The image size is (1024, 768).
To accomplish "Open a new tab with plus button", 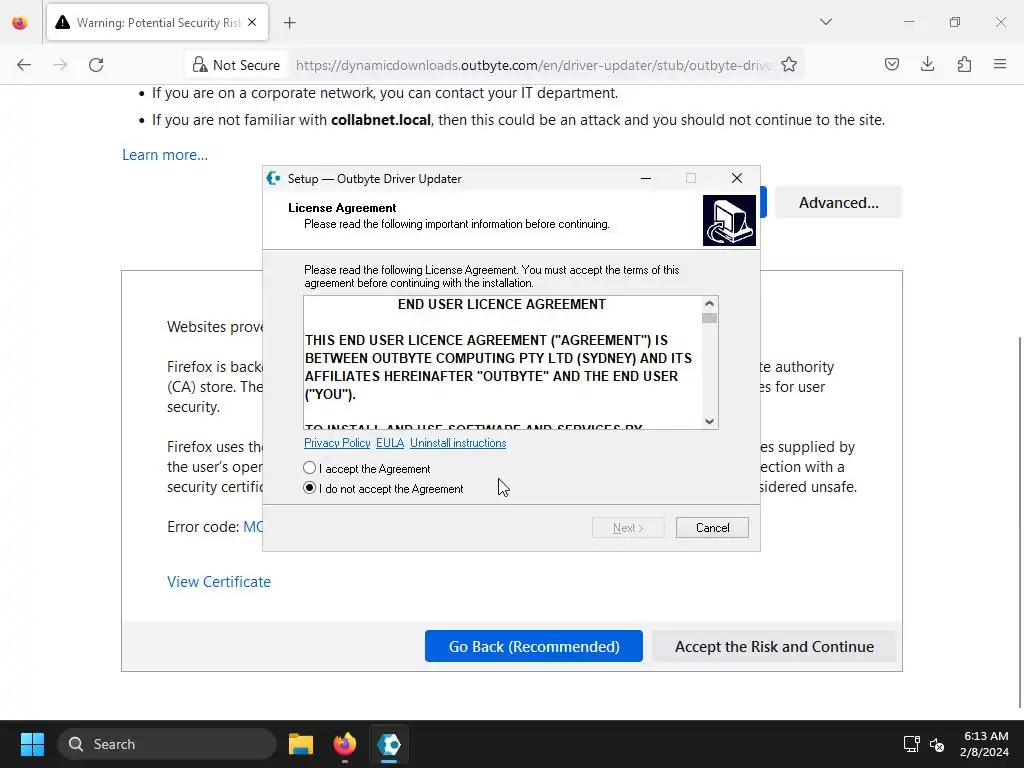I will click(x=290, y=23).
